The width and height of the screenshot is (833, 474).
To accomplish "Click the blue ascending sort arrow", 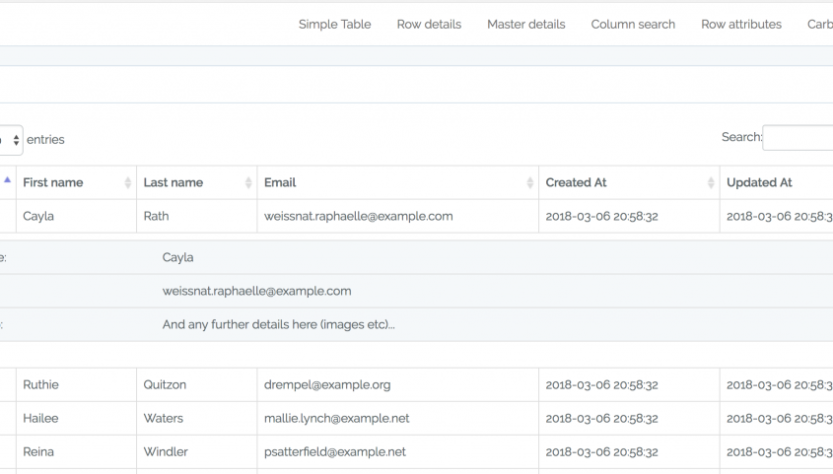I will pos(7,180).
